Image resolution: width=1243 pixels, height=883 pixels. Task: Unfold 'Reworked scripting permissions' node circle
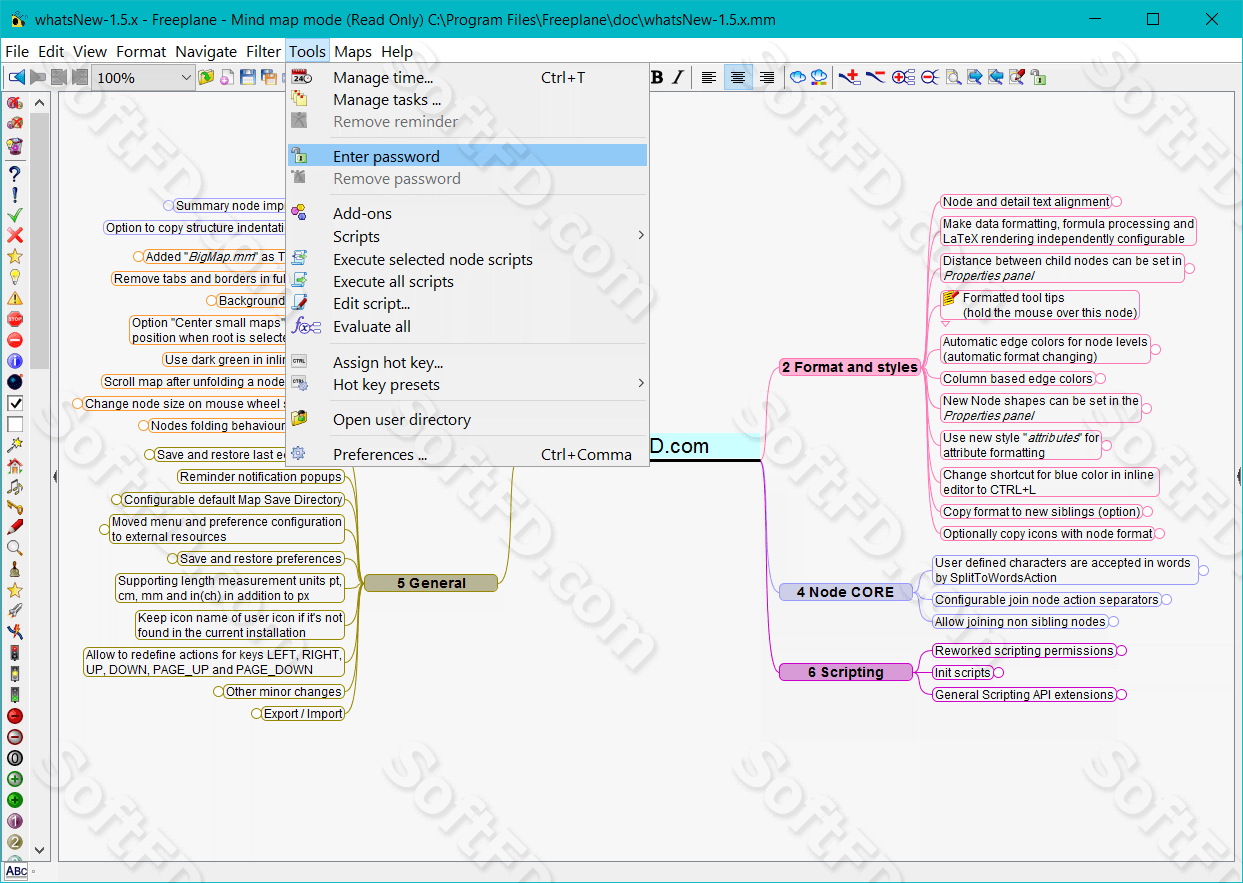tap(1122, 651)
